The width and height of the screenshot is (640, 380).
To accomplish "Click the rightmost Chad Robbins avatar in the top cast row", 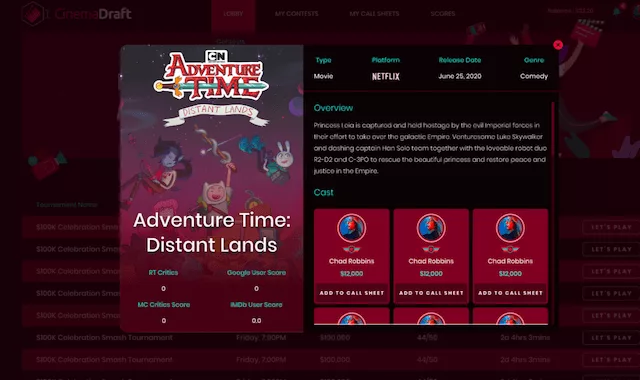I will [x=510, y=228].
